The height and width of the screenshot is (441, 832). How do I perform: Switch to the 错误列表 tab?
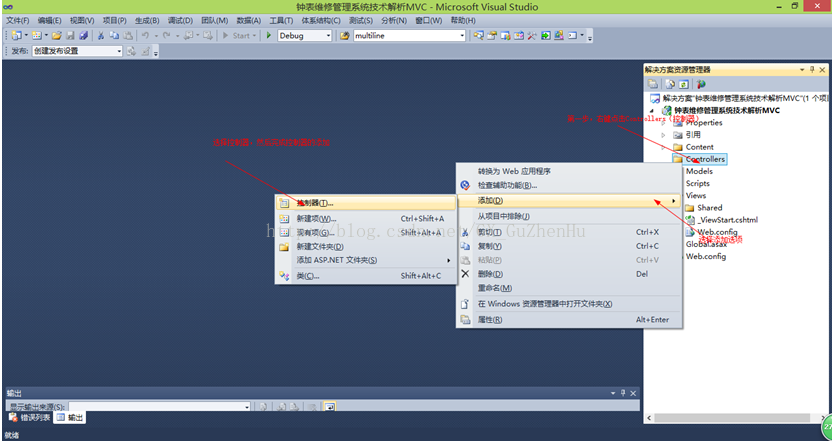[x=30, y=418]
